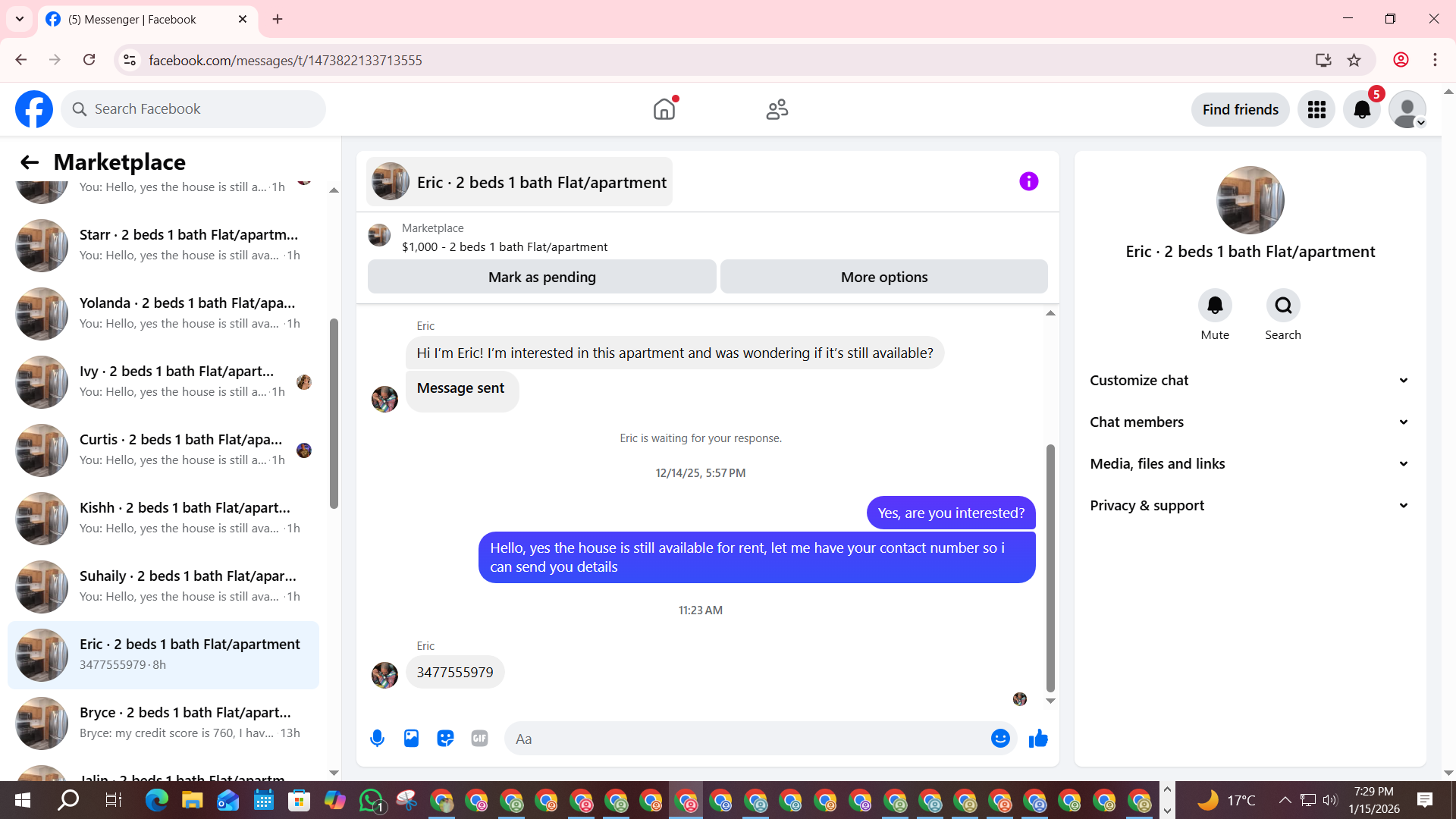Mute this conversation with the bell icon

1215,306
